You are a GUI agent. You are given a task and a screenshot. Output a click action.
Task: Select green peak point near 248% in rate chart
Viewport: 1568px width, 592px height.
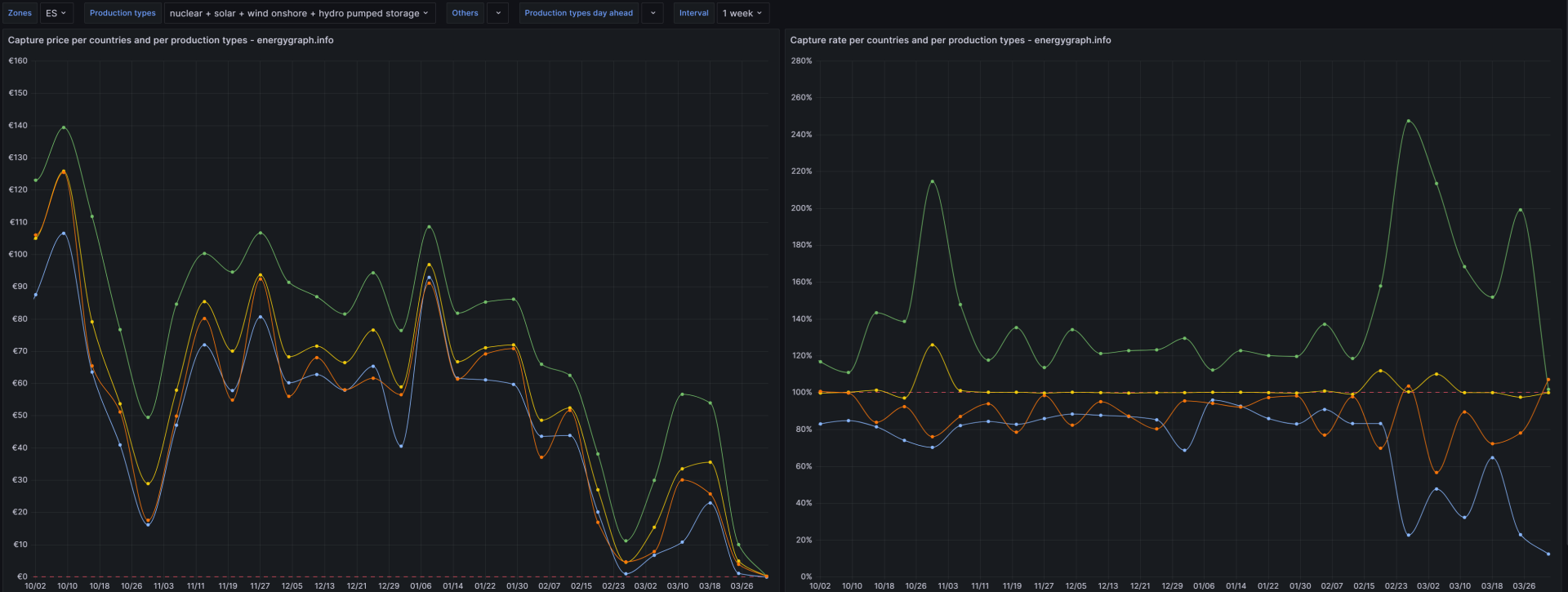pos(1408,121)
